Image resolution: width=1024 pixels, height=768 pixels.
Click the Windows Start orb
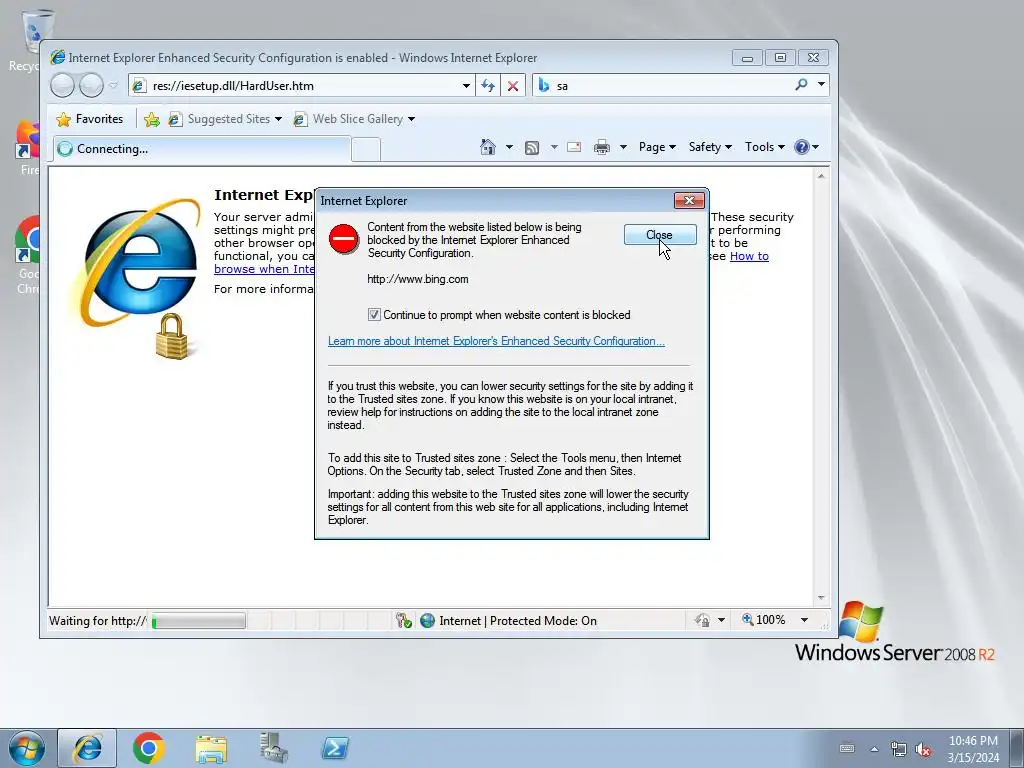tap(26, 748)
